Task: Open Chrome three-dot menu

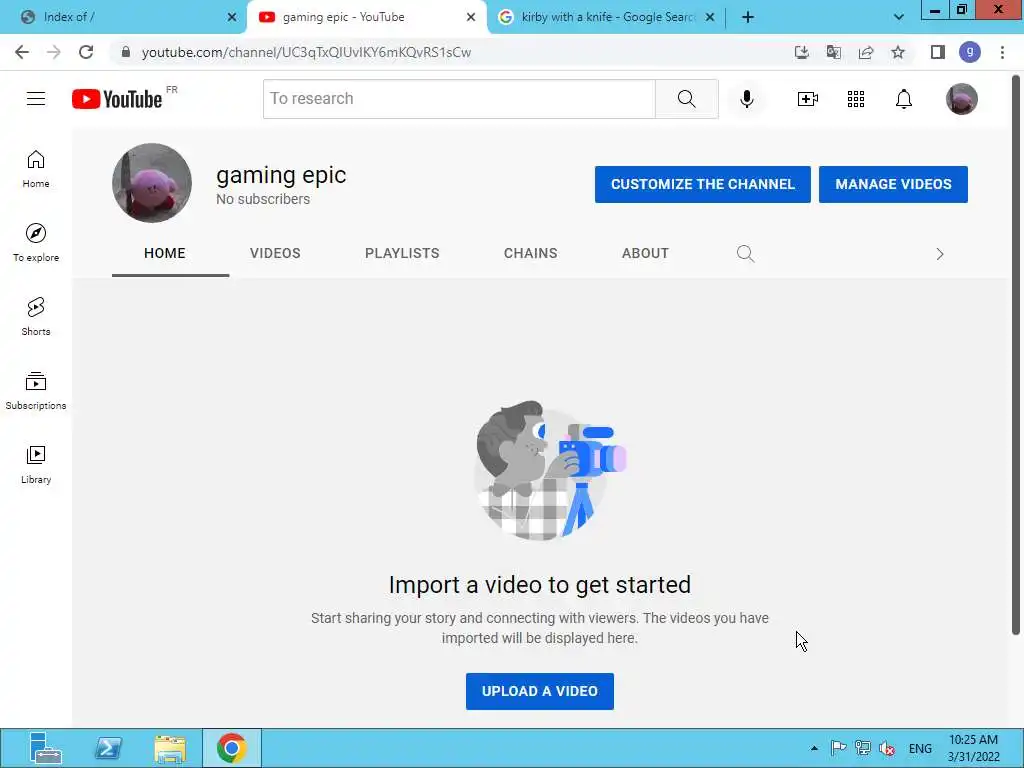Action: (1002, 52)
